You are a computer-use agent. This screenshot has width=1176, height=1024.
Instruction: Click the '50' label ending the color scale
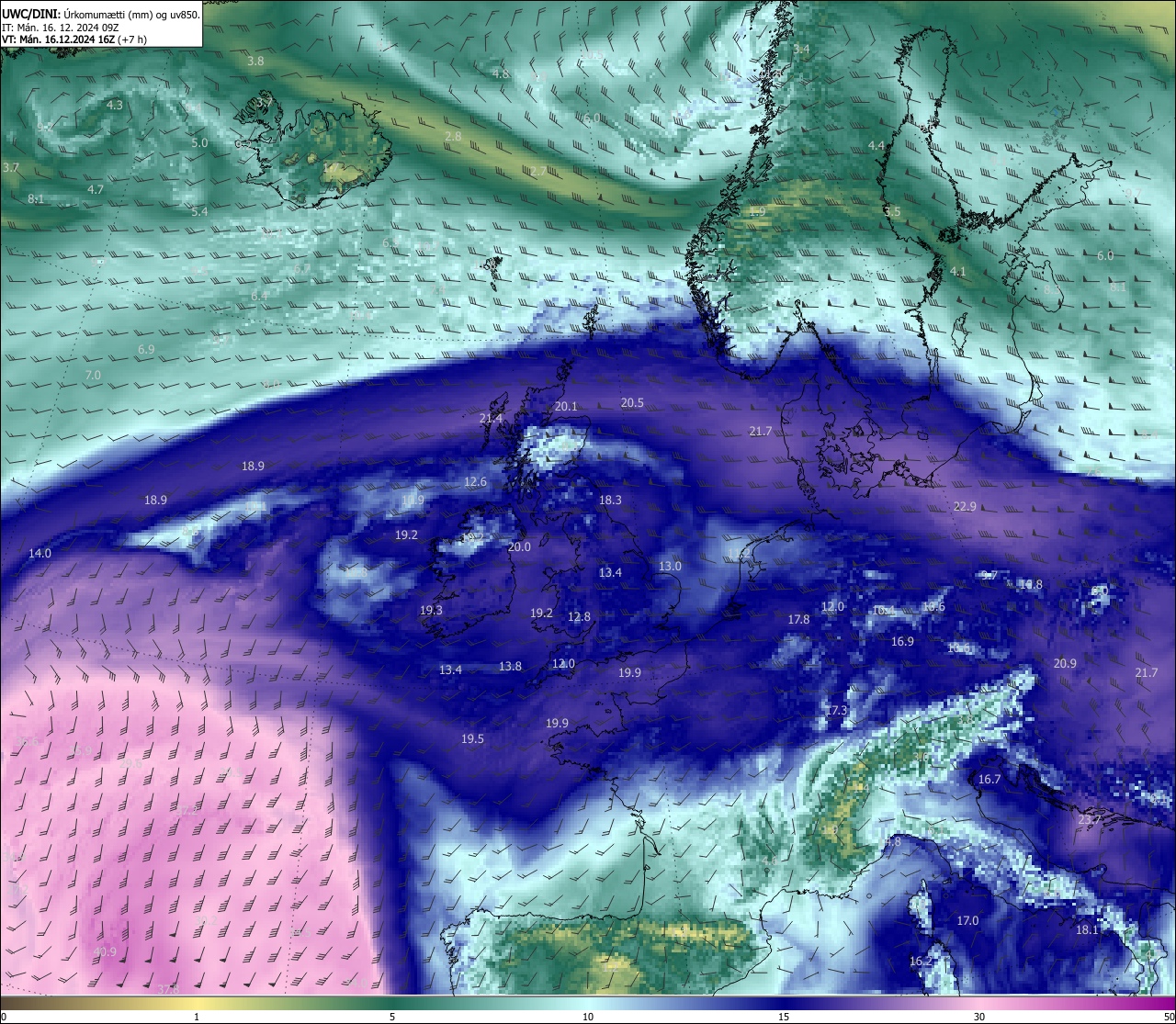1169,1017
